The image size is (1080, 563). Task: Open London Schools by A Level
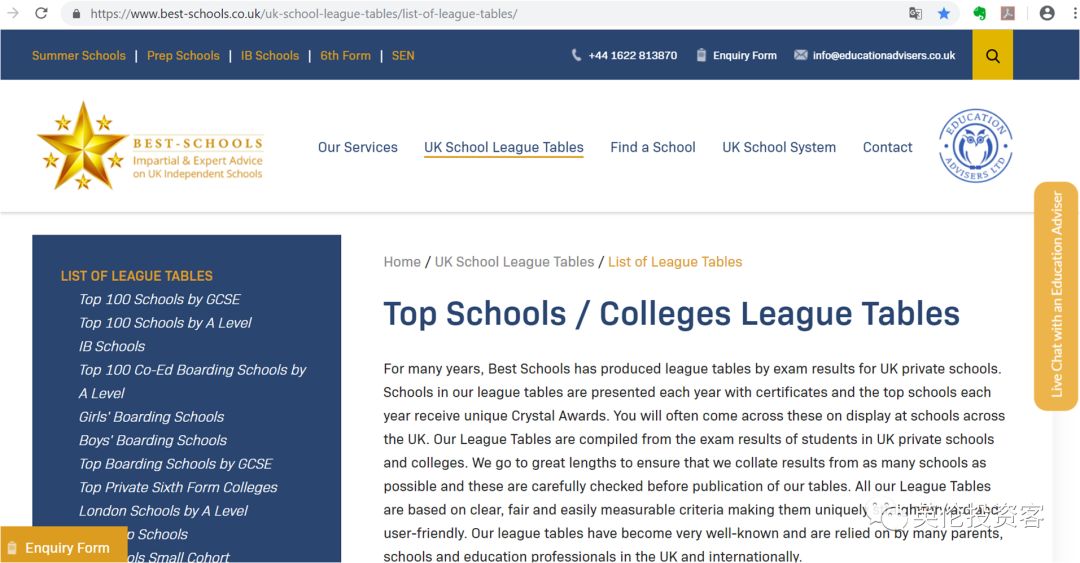(x=163, y=511)
